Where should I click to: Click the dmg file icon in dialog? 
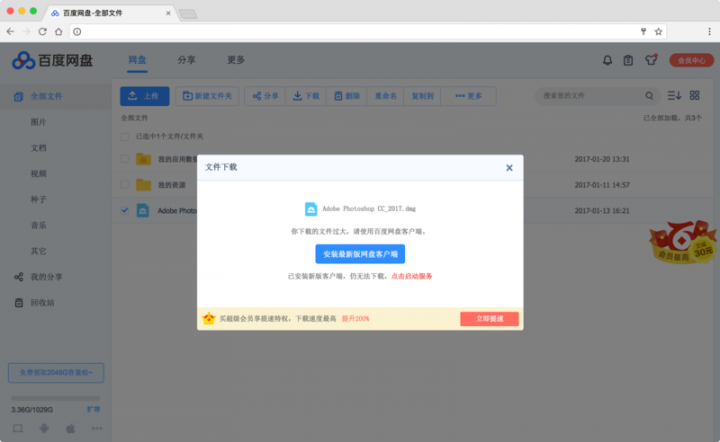311,209
